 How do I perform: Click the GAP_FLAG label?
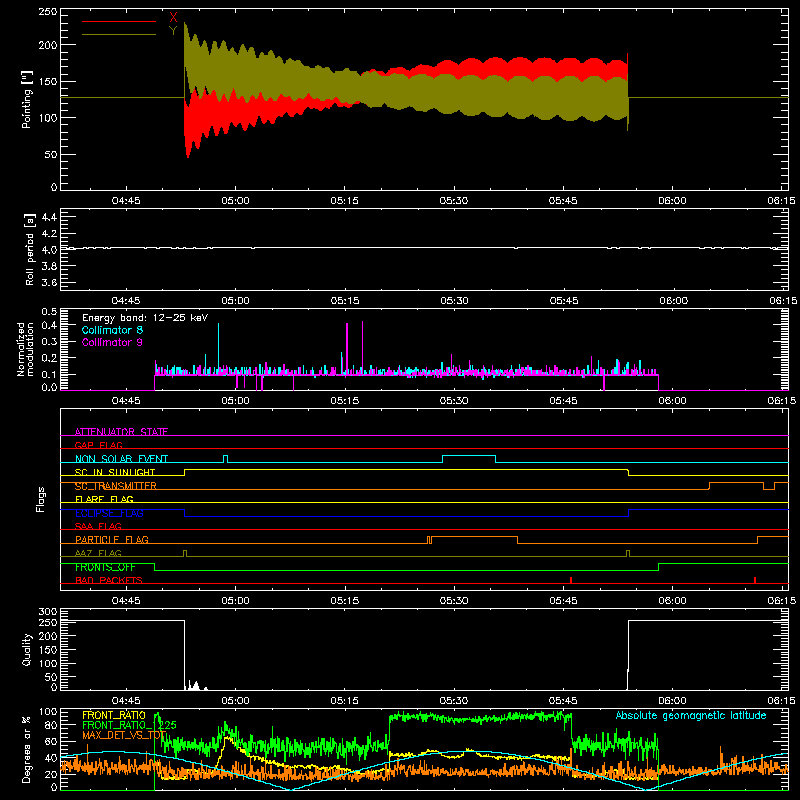(x=98, y=445)
